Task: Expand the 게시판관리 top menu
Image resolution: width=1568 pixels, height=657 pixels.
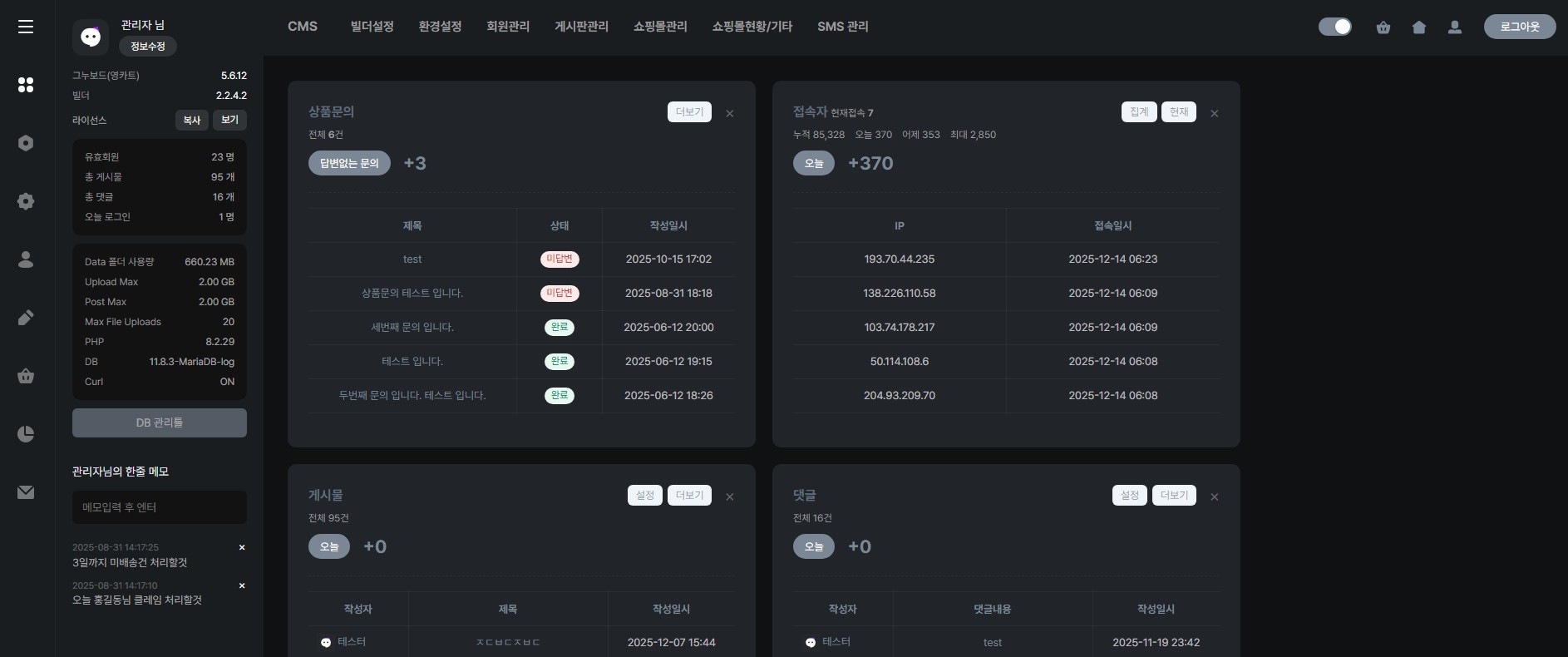Action: tap(581, 27)
